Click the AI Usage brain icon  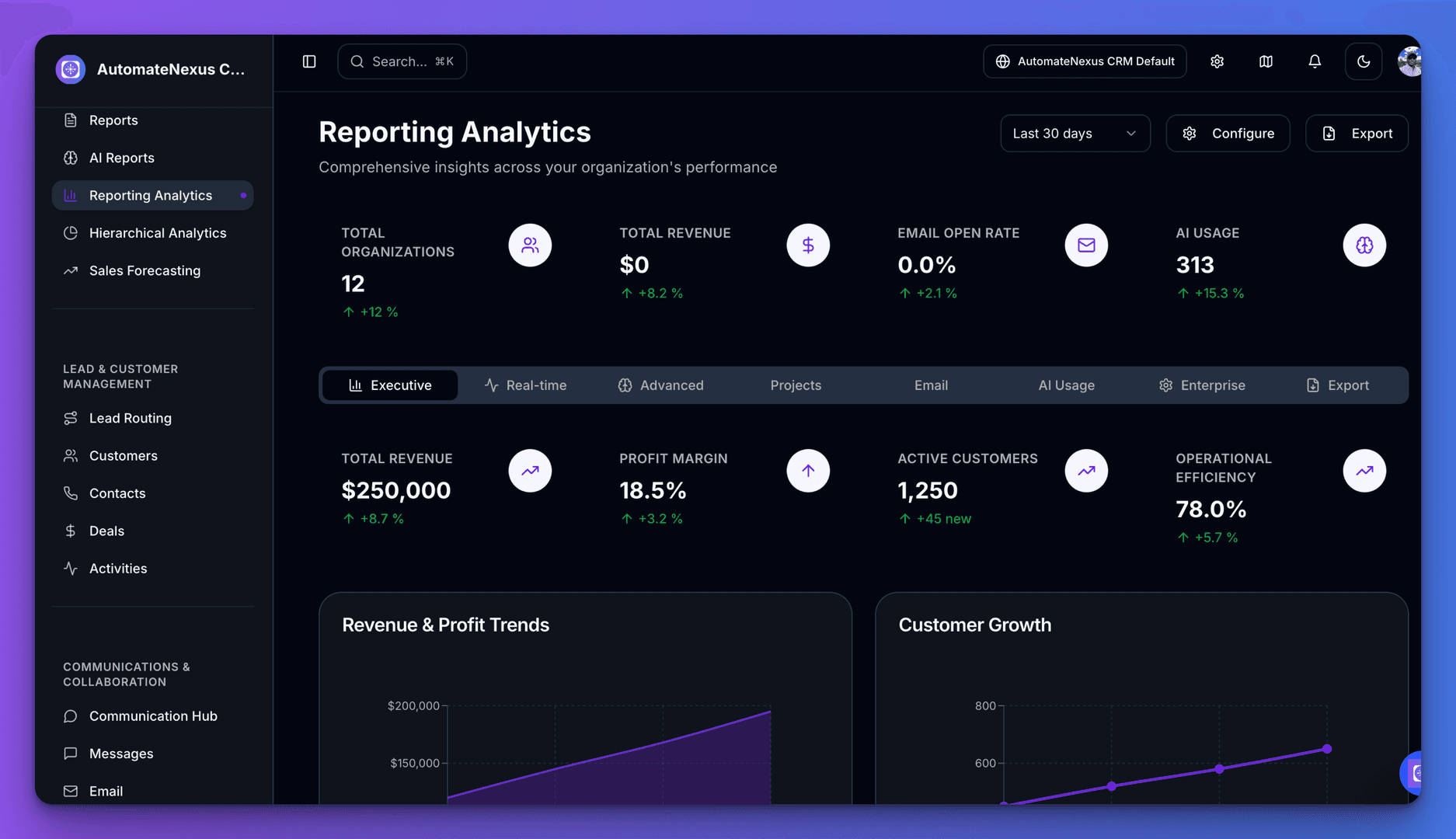click(x=1364, y=245)
